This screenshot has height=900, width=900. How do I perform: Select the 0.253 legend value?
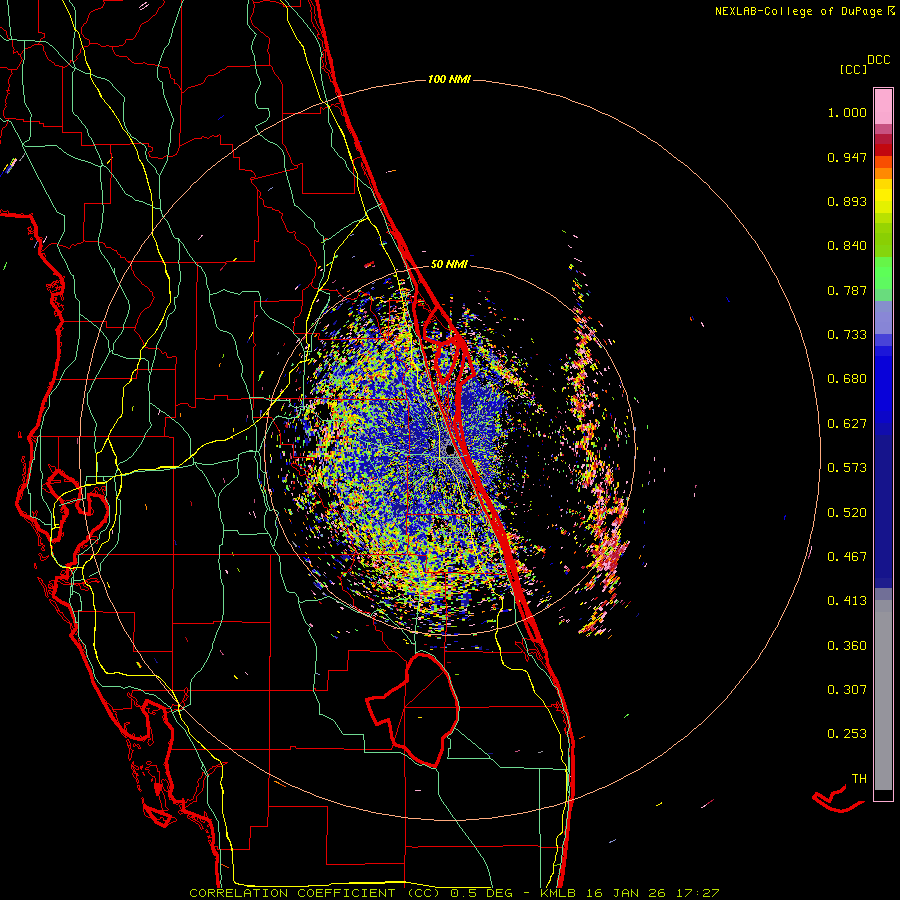coord(847,734)
